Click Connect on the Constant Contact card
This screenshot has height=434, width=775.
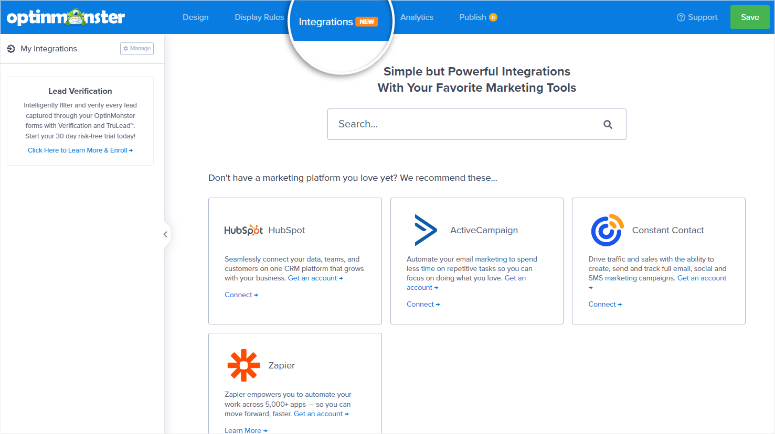[x=605, y=304]
